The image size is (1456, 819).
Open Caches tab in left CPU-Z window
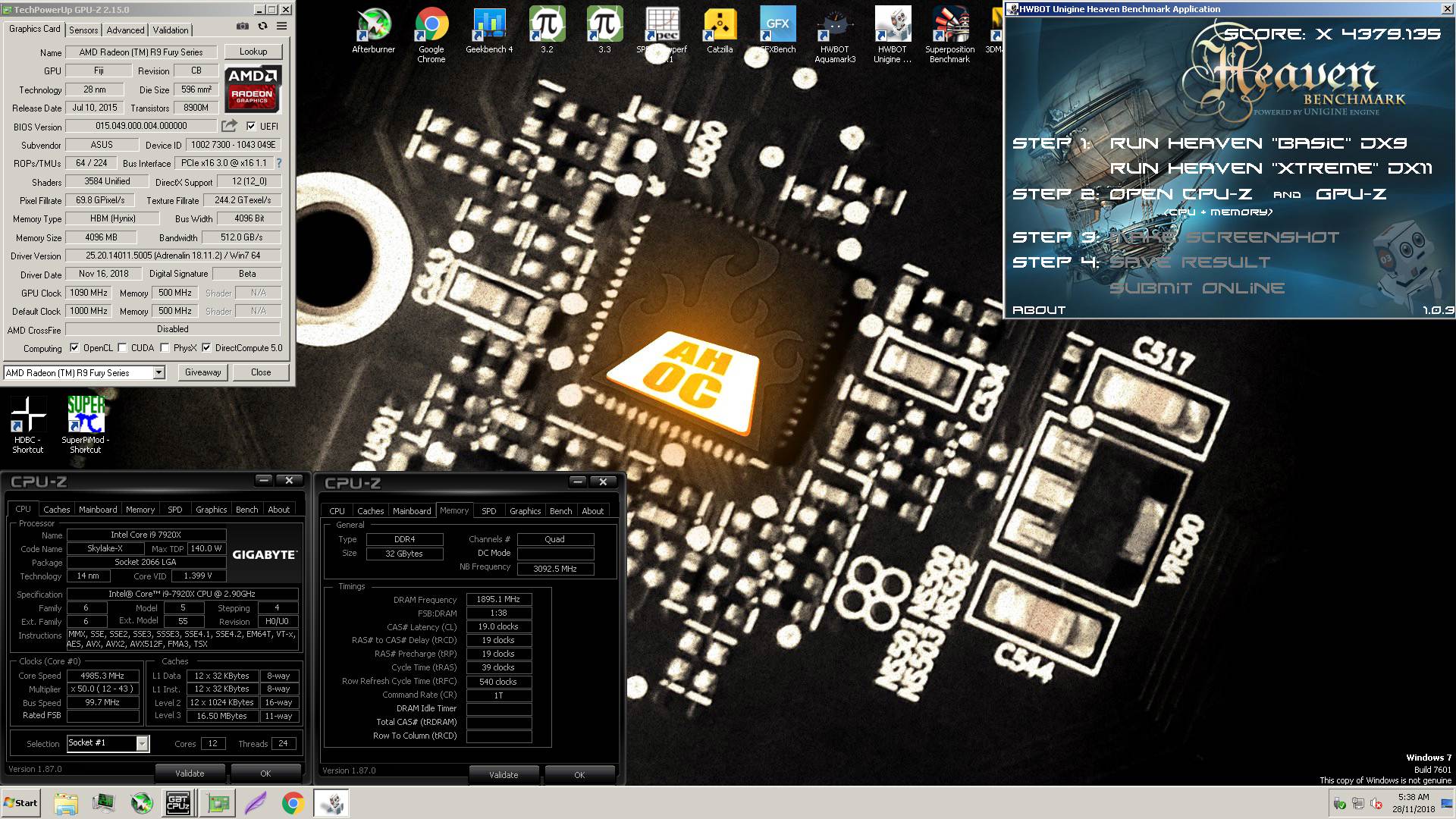pos(56,510)
